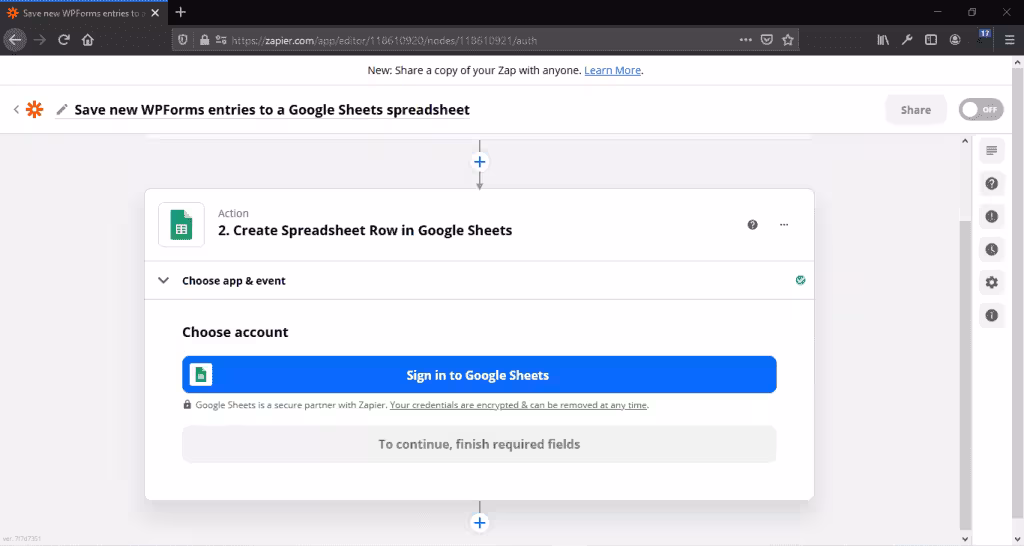Click To continue, finish required fields

click(x=479, y=444)
